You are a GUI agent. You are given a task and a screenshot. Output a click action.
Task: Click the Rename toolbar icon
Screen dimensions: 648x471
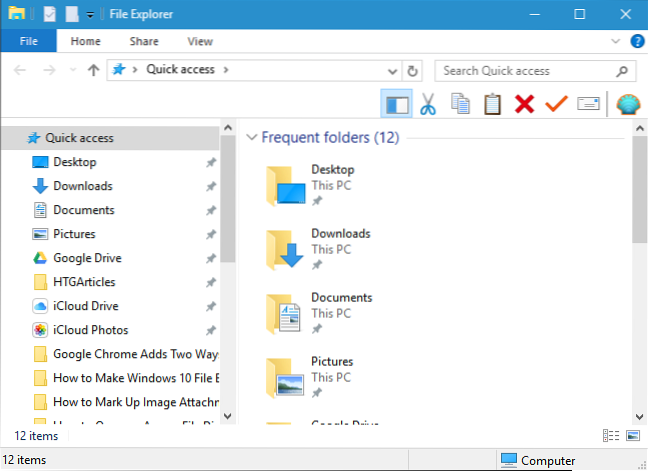tap(588, 104)
